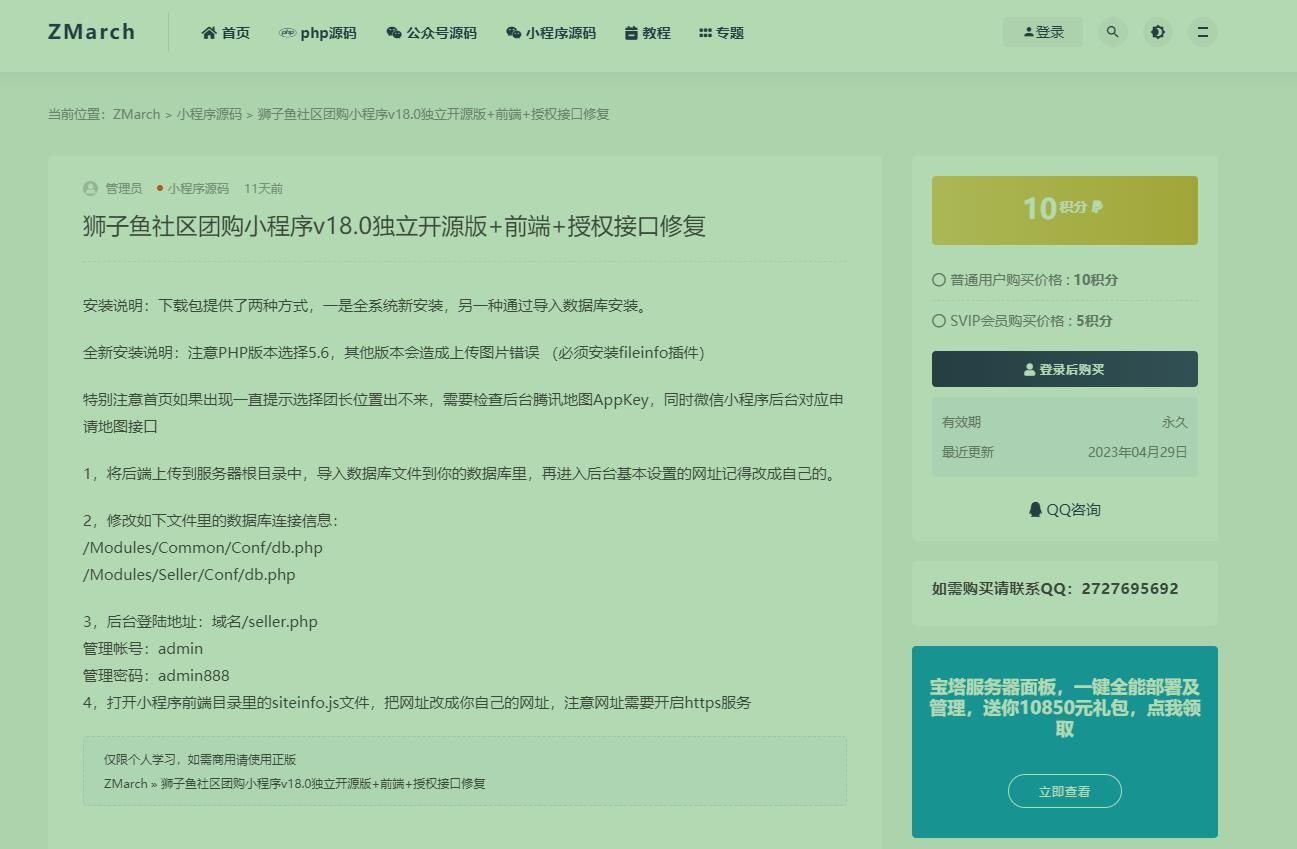The image size is (1297, 849).
Task: Toggle dark mode with the half-circle icon
Action: click(1158, 32)
